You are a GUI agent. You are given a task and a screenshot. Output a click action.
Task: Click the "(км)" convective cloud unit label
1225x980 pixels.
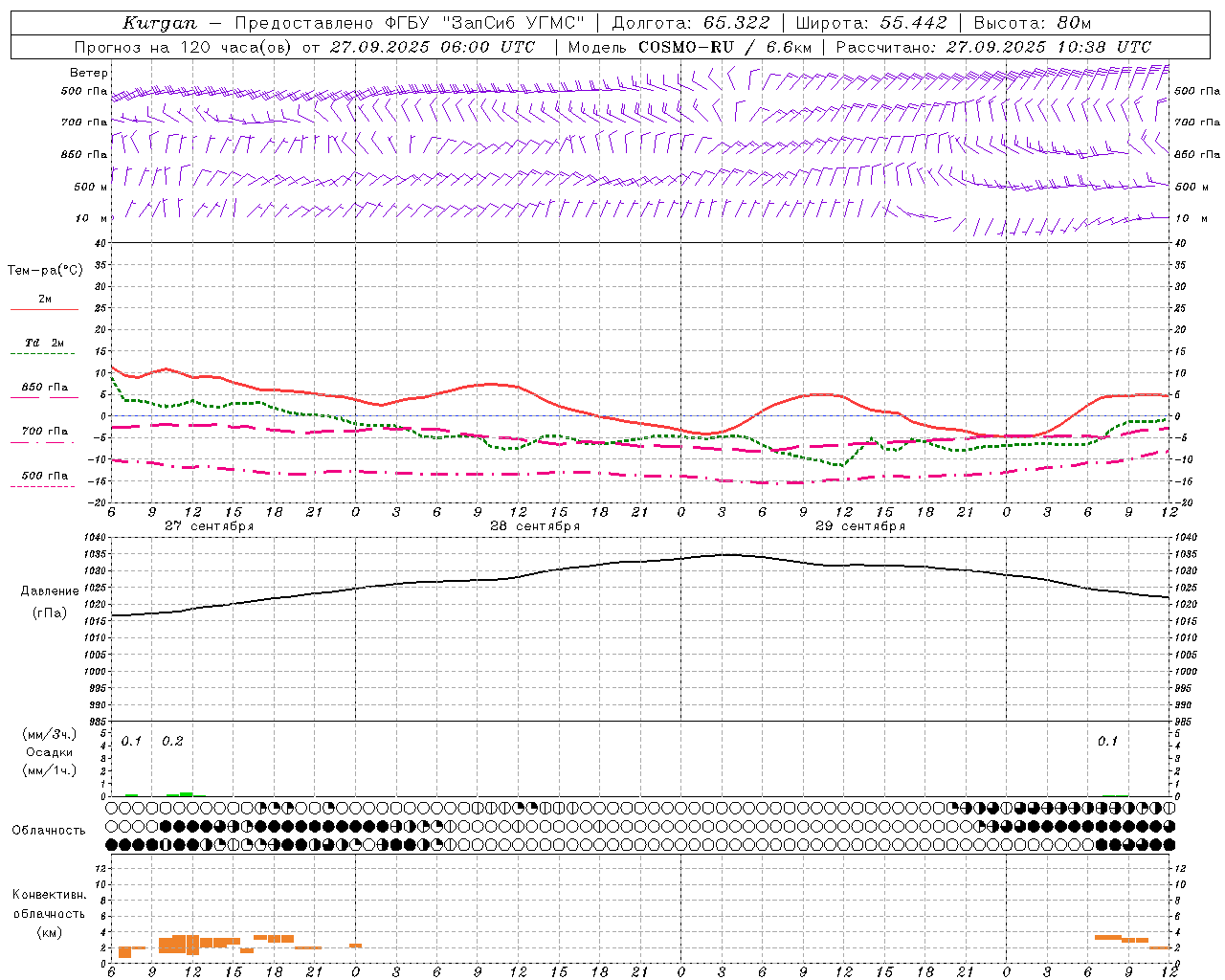point(50,932)
